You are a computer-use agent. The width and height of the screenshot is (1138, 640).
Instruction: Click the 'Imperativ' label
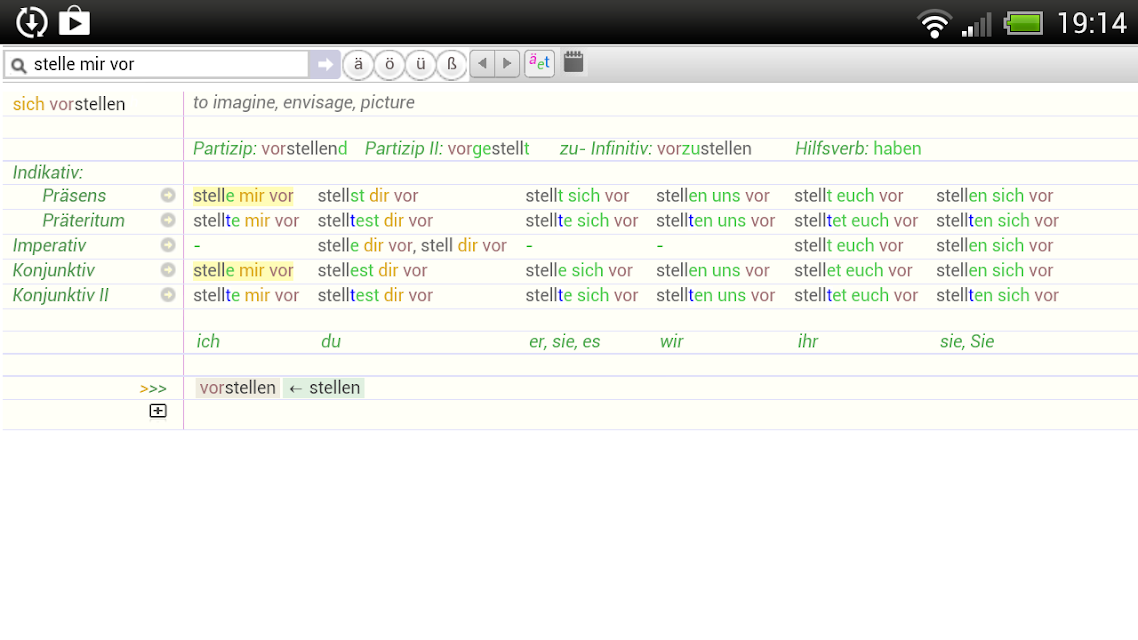pyautogui.click(x=49, y=245)
